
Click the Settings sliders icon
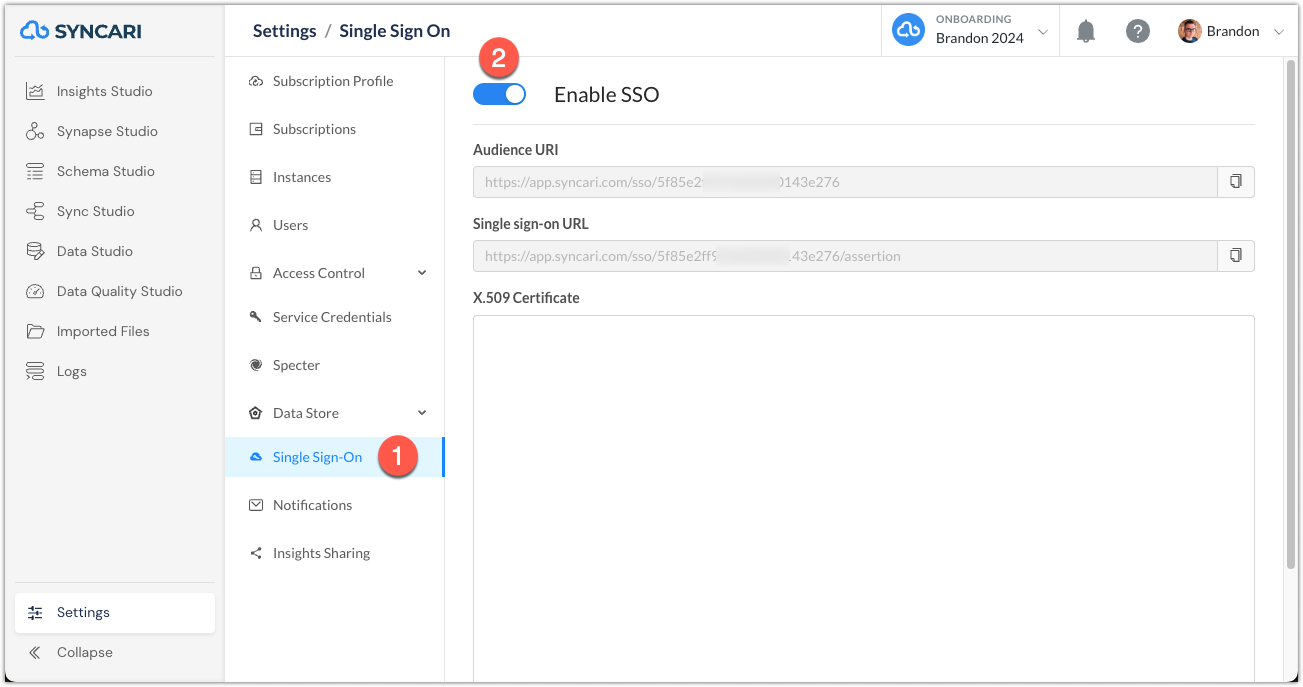(x=35, y=612)
